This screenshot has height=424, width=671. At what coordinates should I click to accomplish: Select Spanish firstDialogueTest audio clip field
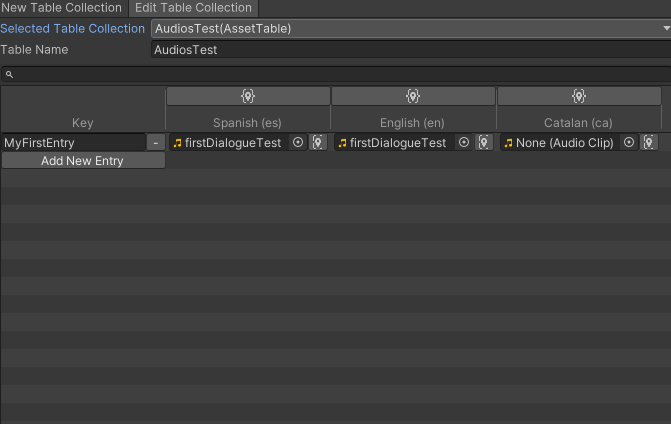(227, 143)
